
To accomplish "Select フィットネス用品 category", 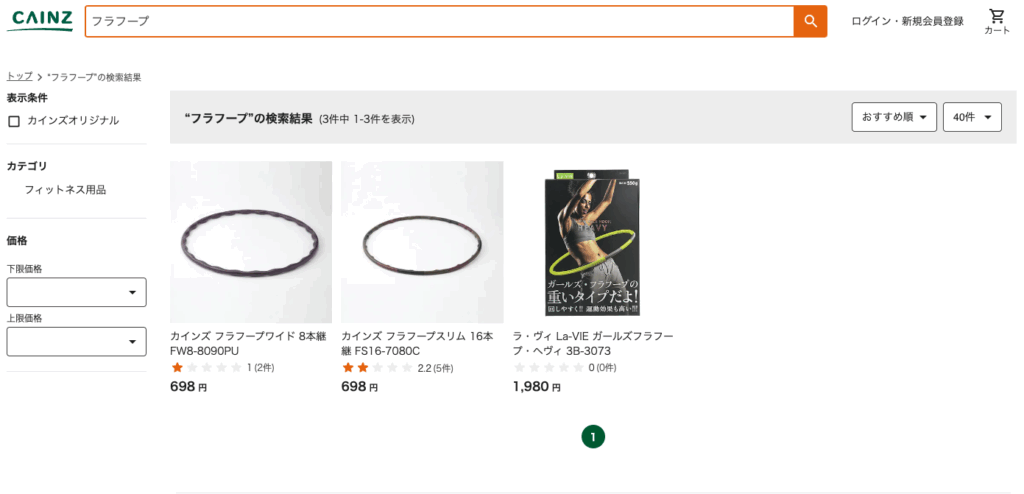I will point(65,190).
